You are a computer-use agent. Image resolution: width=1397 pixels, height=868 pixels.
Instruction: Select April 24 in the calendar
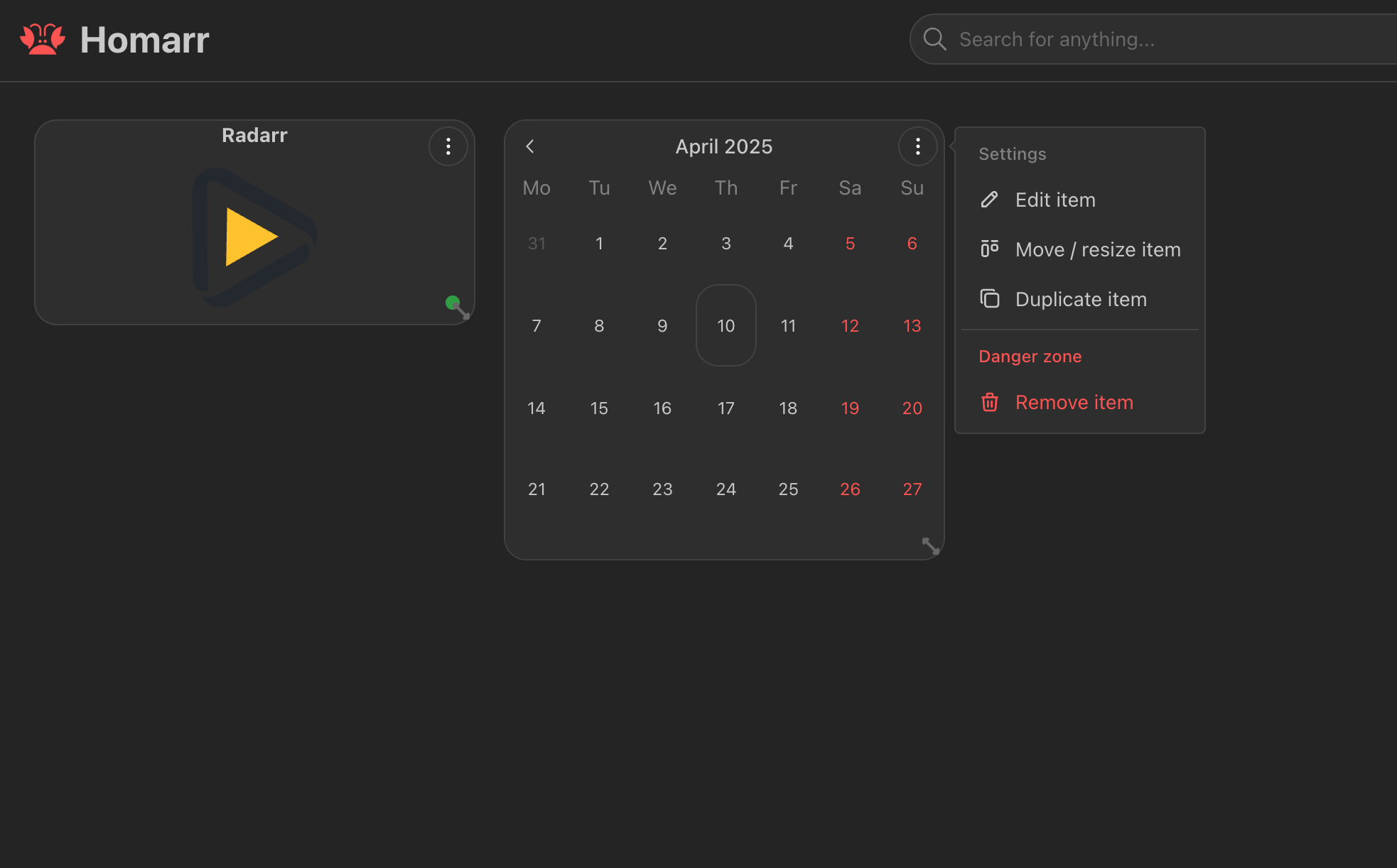[726, 489]
